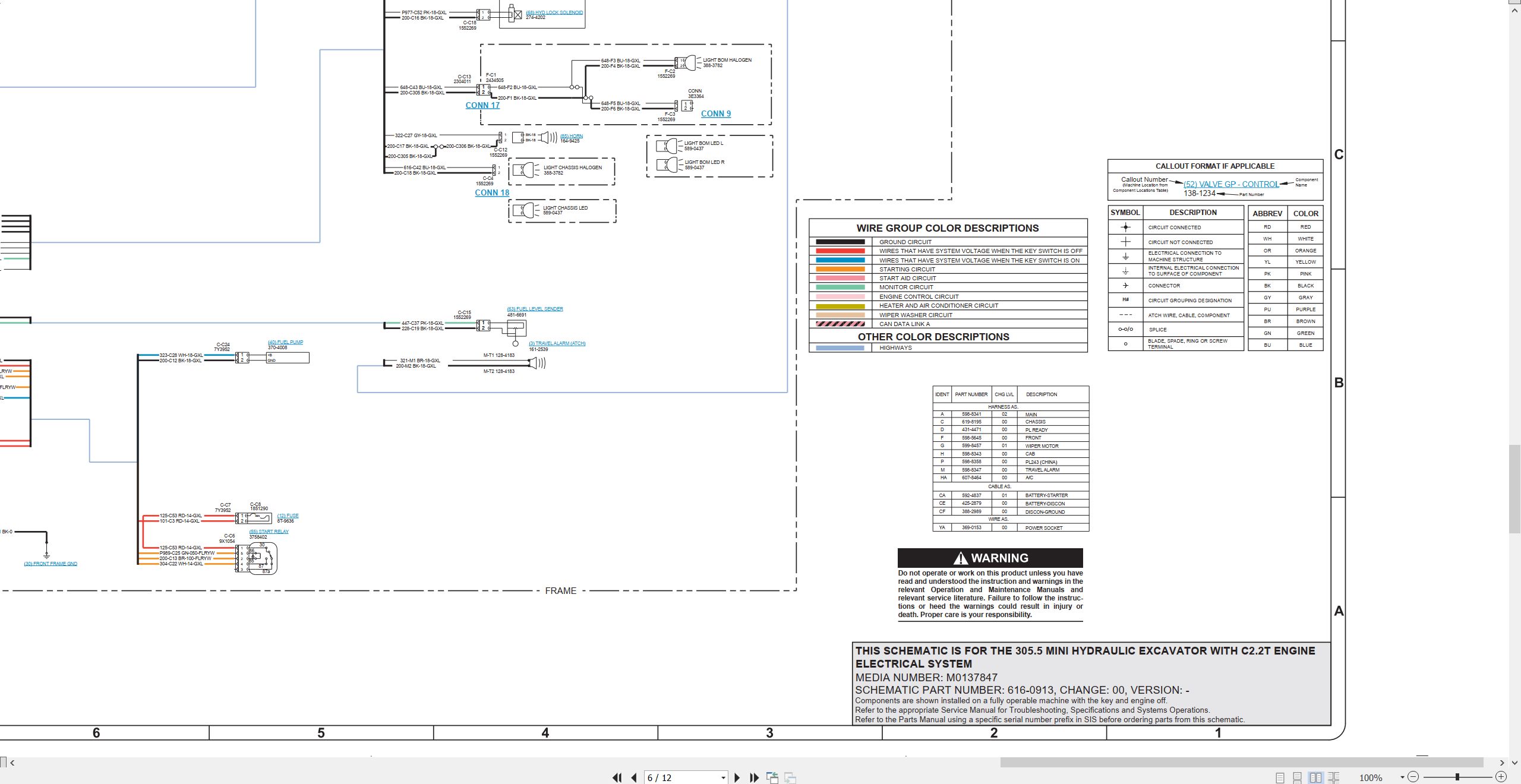Click the horizontal scrollbar thumb
The height and width of the screenshot is (784, 1521).
point(1242,762)
